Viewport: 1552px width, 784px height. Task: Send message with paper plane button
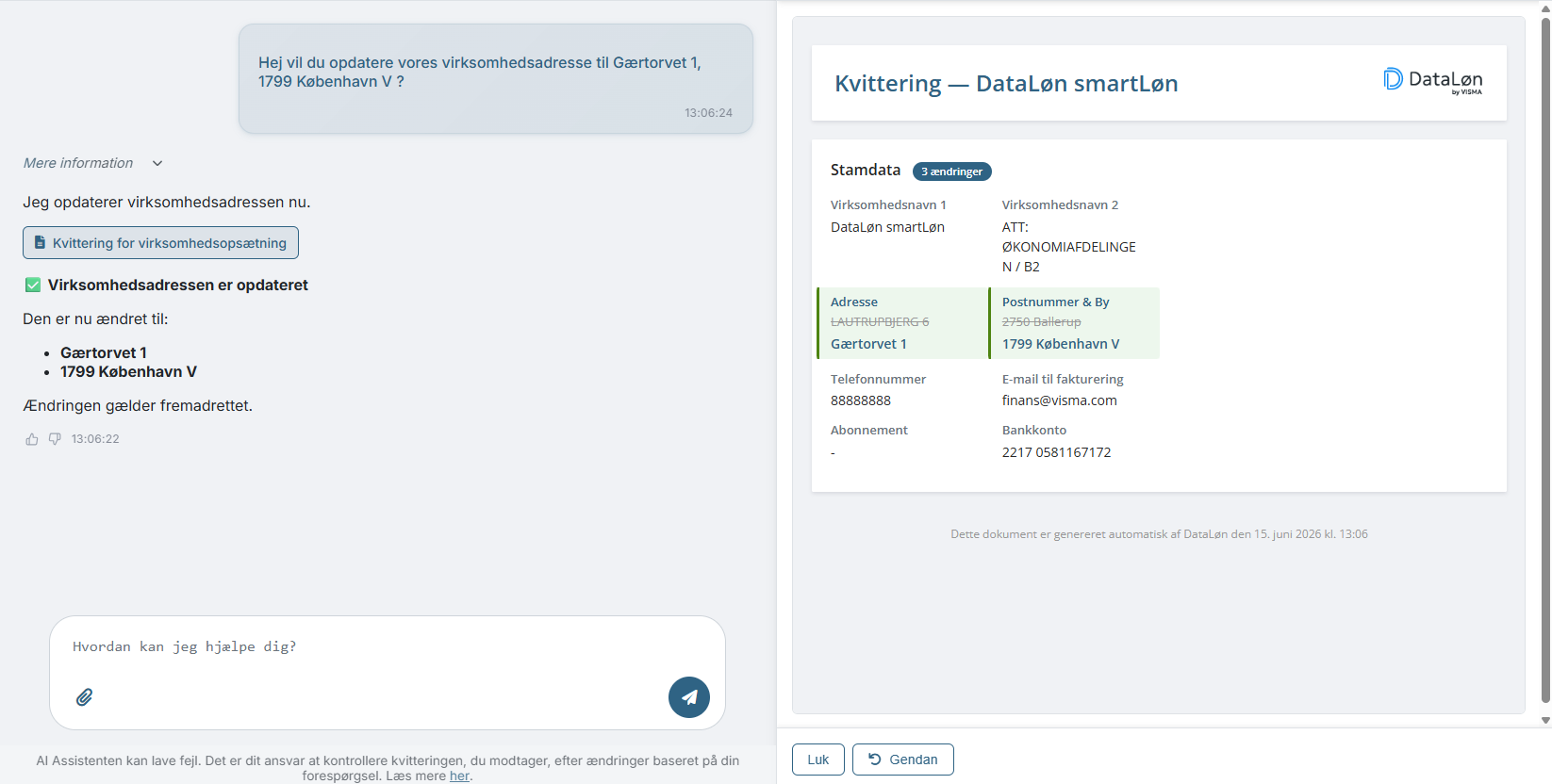(x=689, y=697)
